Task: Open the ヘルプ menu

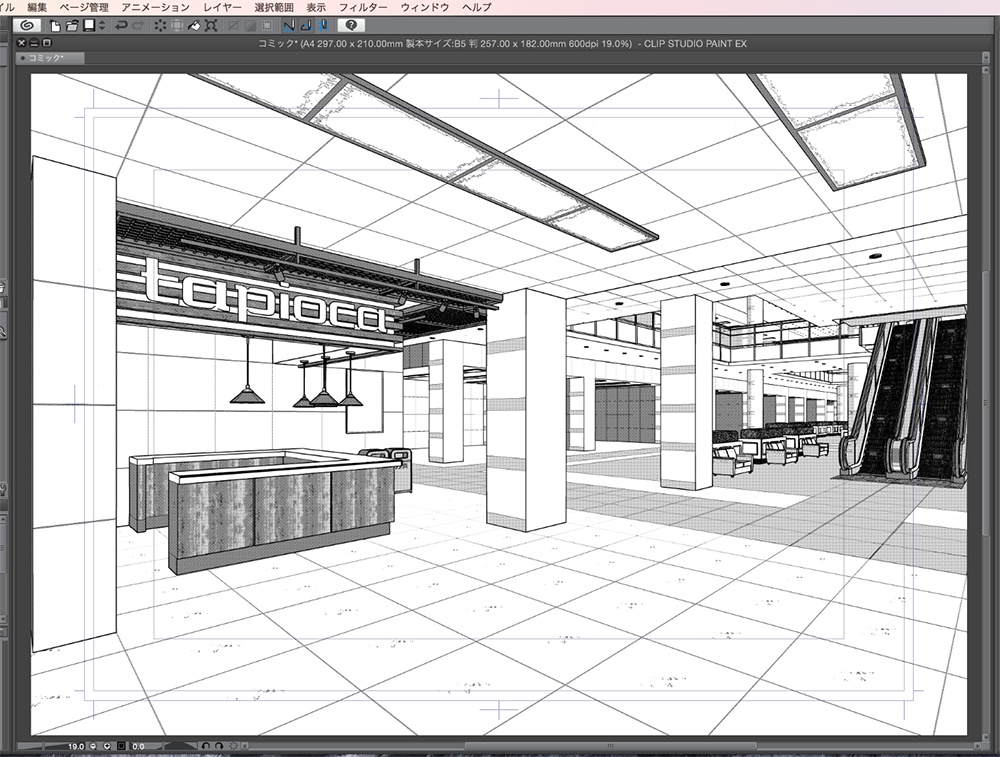Action: (x=477, y=8)
